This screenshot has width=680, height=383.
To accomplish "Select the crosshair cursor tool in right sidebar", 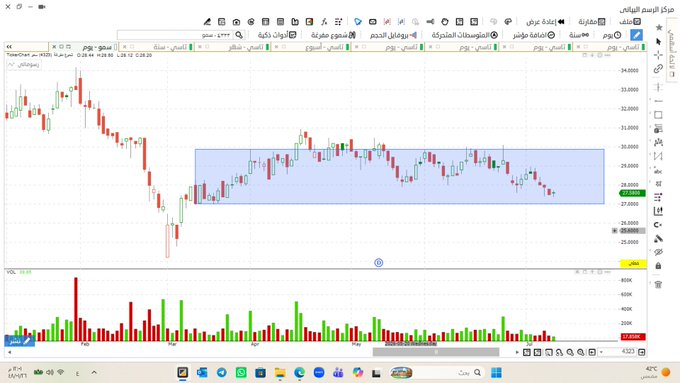I will (x=658, y=55).
